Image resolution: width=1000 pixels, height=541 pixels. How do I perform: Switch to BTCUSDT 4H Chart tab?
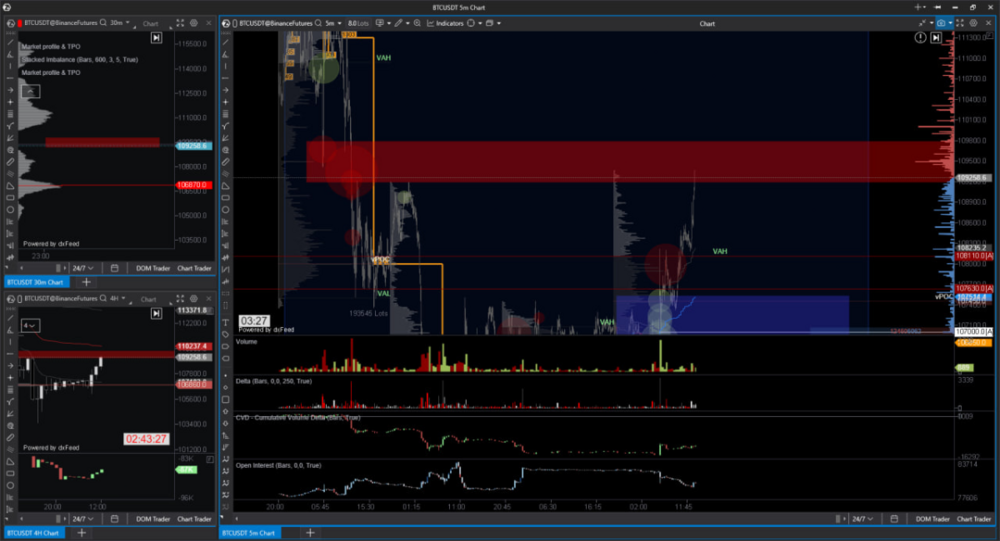33,533
